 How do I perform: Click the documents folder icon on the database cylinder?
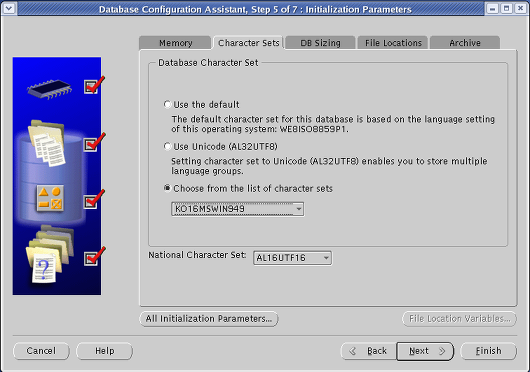coord(47,143)
